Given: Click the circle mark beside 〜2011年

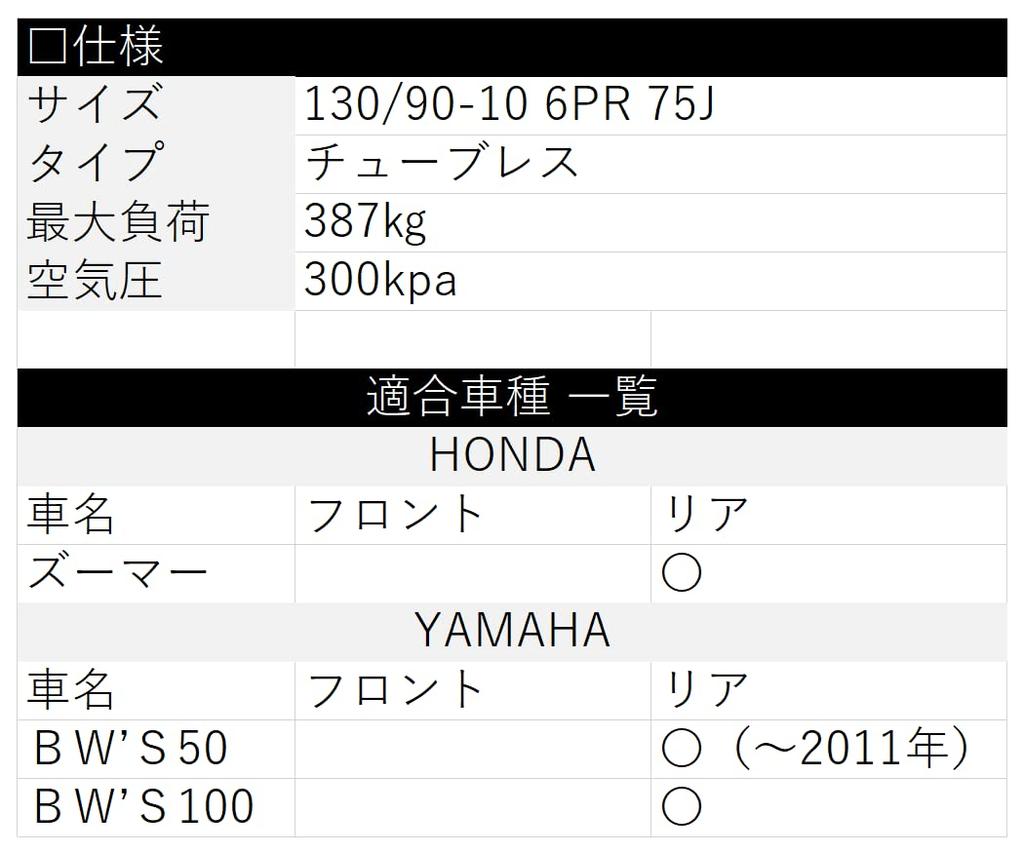Looking at the screenshot, I should 681,749.
